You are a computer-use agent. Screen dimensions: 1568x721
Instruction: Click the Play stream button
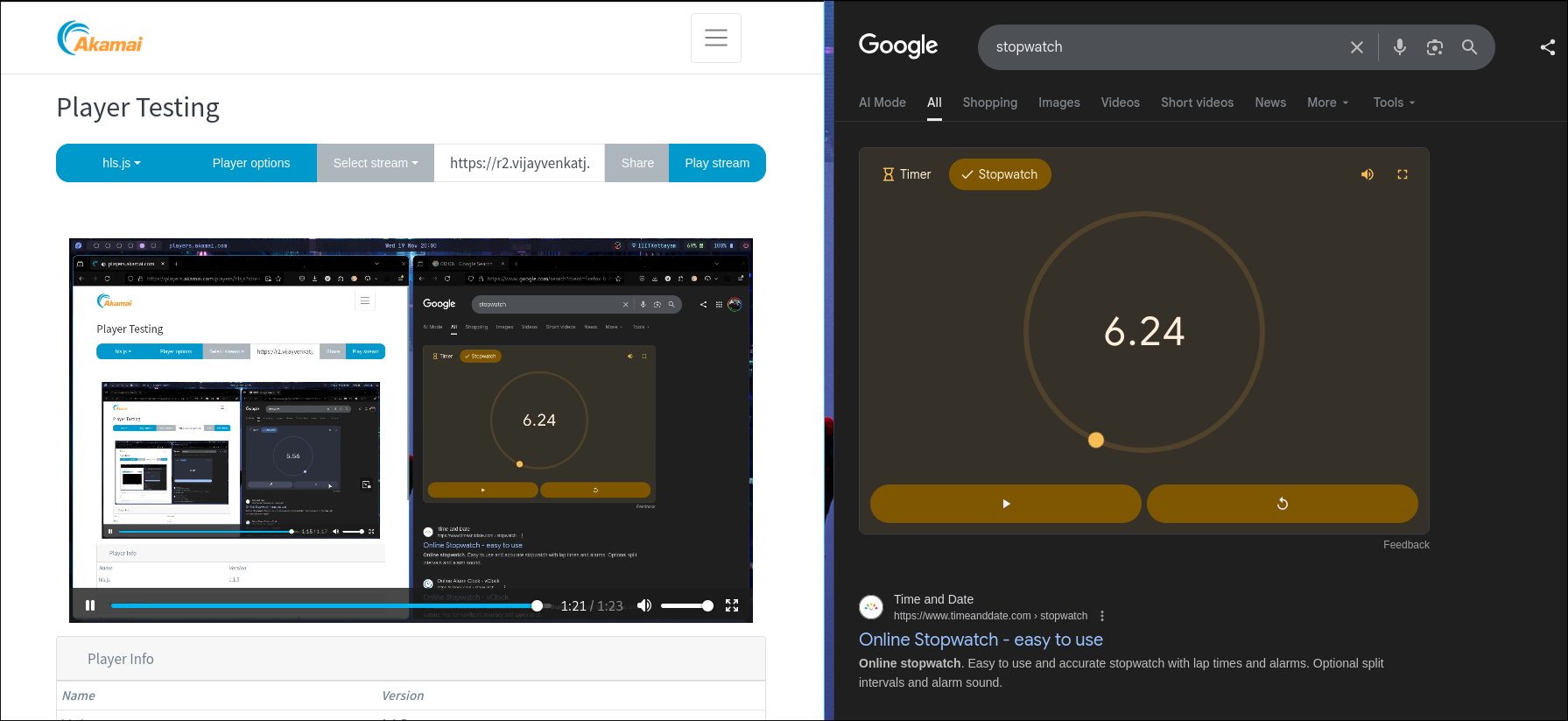(x=717, y=163)
